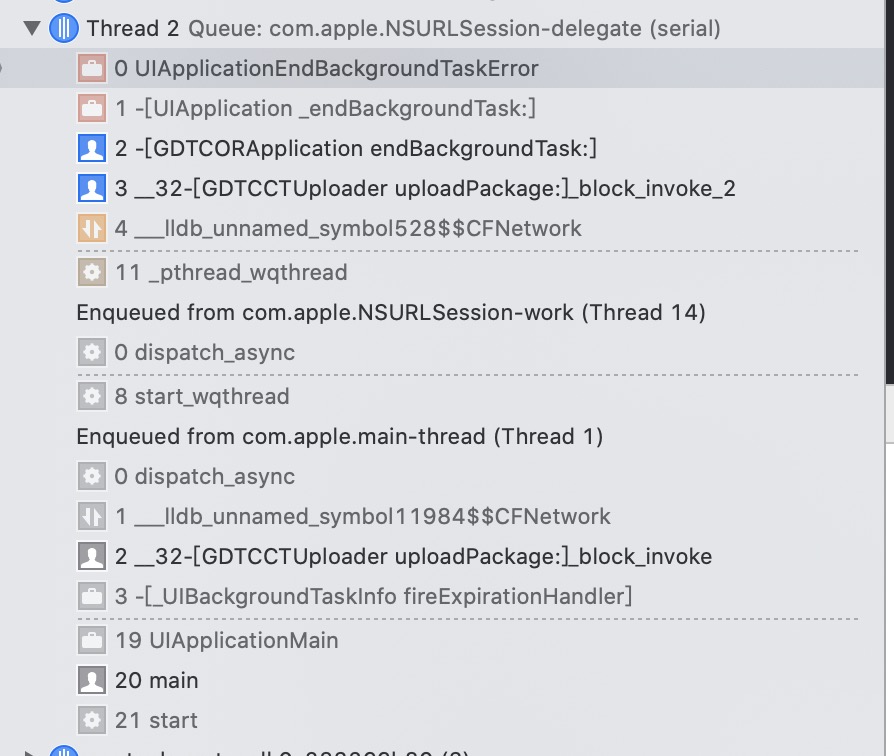Image resolution: width=894 pixels, height=756 pixels.
Task: Select frame 3 _UIBackgroundTaskInfo fireExpirationHandler
Action: point(442,596)
